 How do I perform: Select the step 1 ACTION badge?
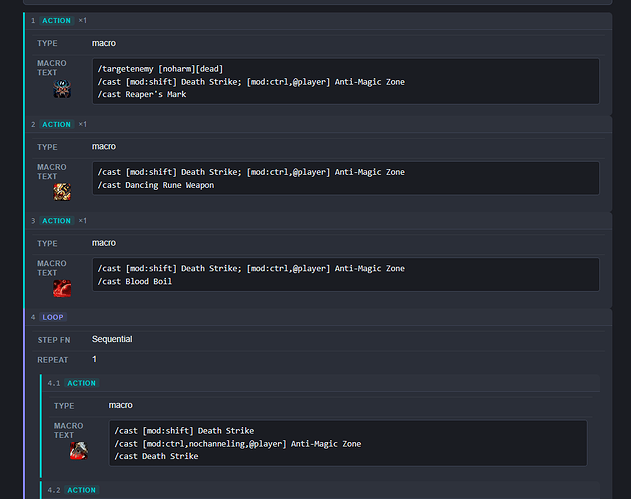pyautogui.click(x=56, y=21)
